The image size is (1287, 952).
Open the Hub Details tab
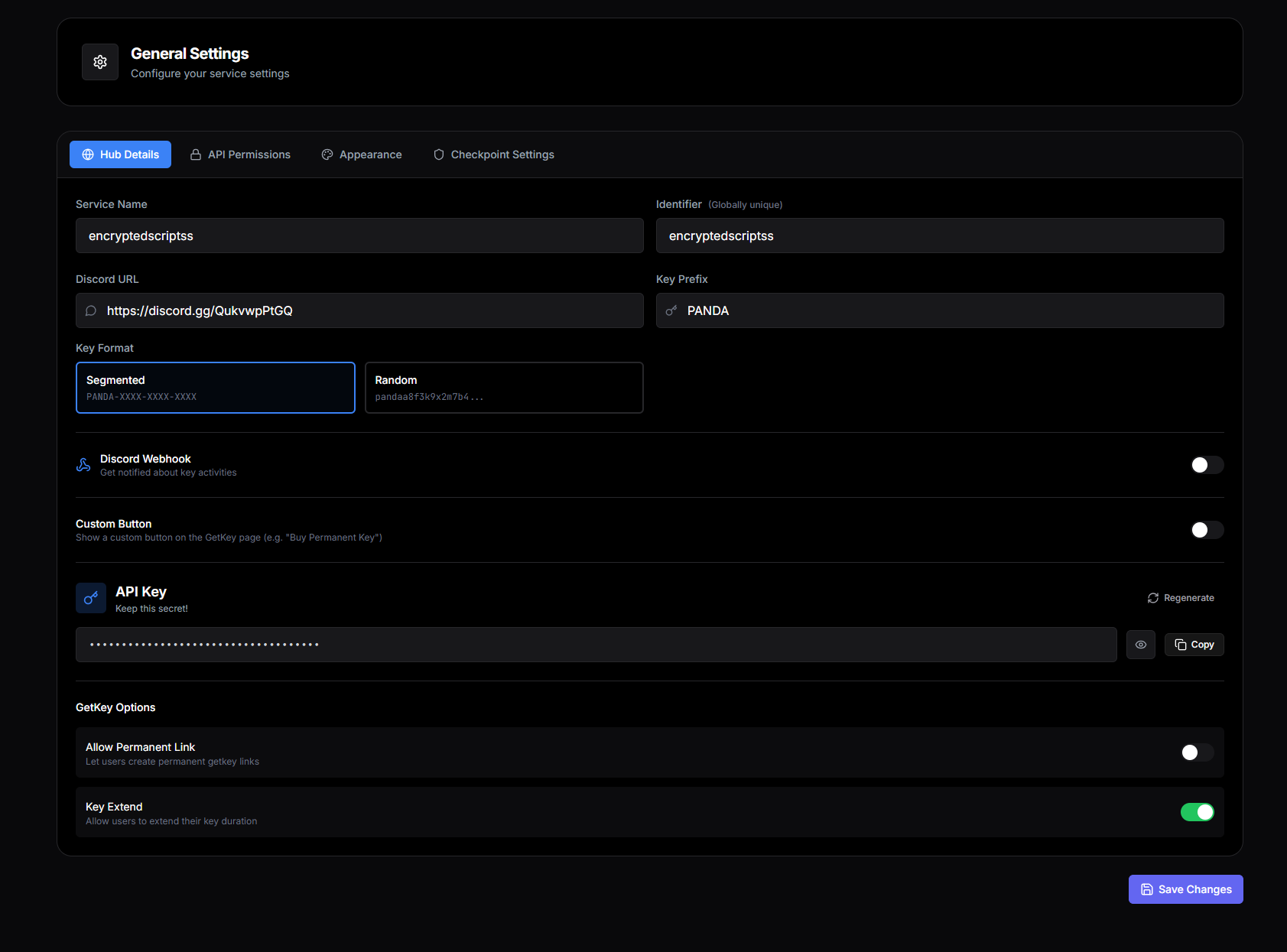[x=120, y=154]
